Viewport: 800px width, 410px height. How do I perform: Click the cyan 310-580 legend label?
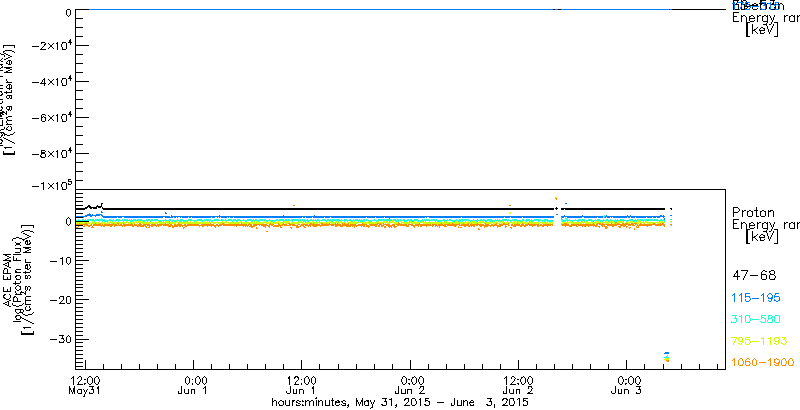756,320
